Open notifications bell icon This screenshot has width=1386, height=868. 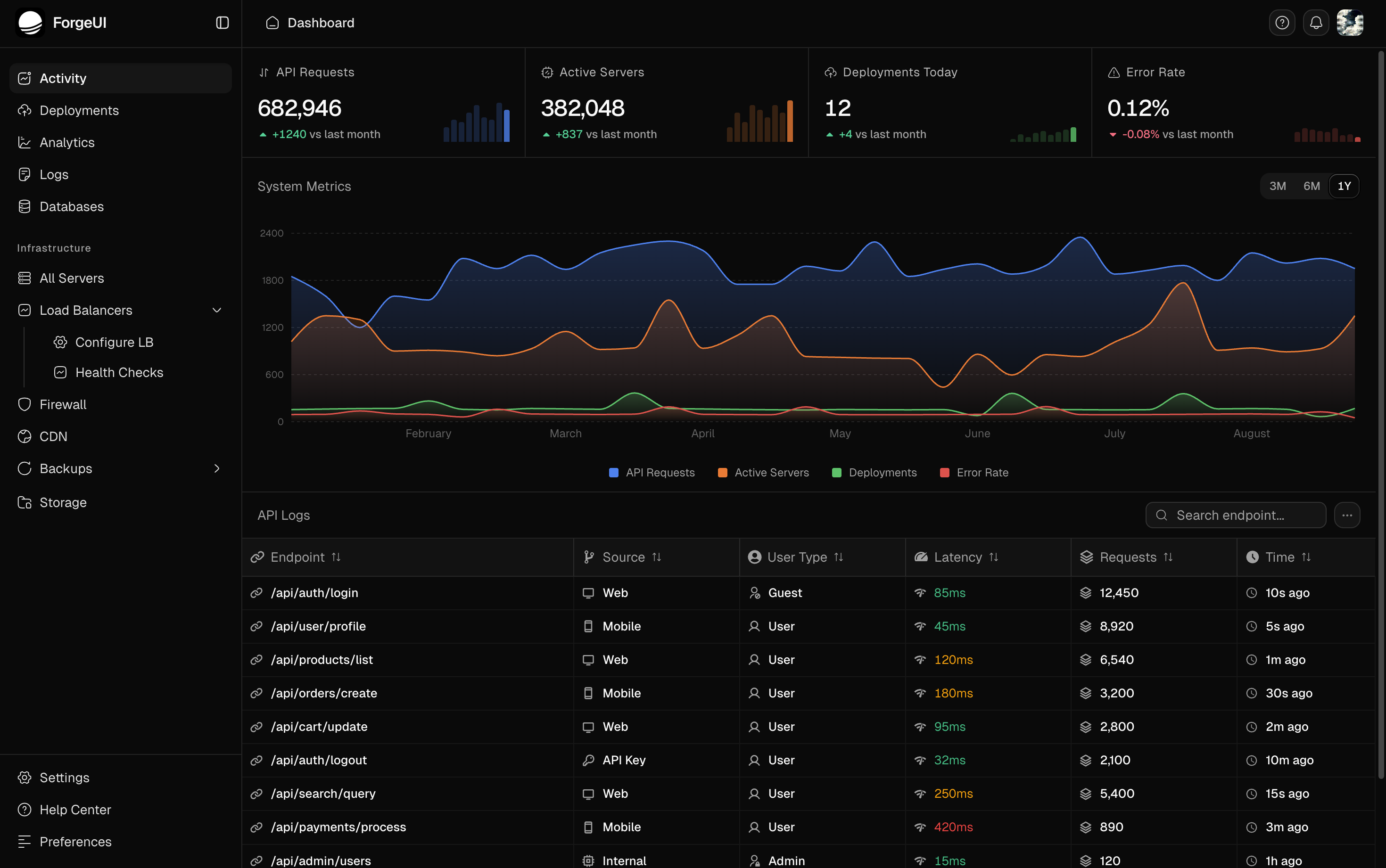[1316, 23]
